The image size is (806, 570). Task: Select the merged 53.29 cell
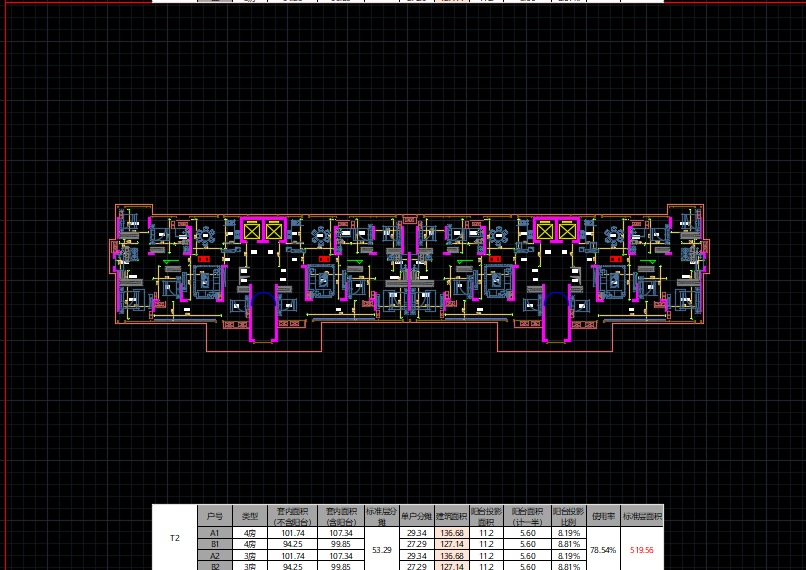(x=381, y=549)
